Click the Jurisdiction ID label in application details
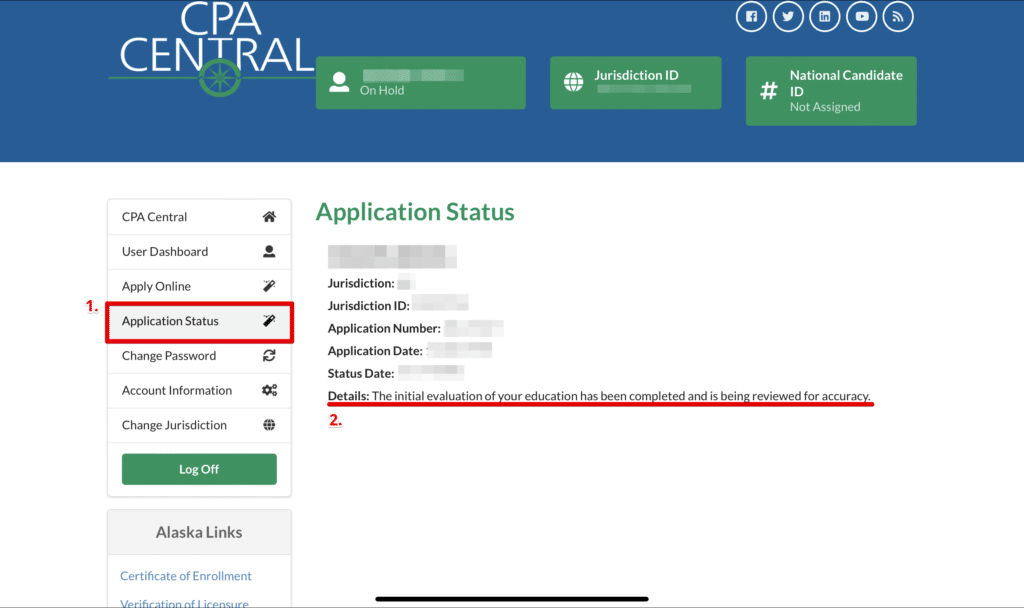Viewport: 1024px width, 608px height. tap(368, 306)
